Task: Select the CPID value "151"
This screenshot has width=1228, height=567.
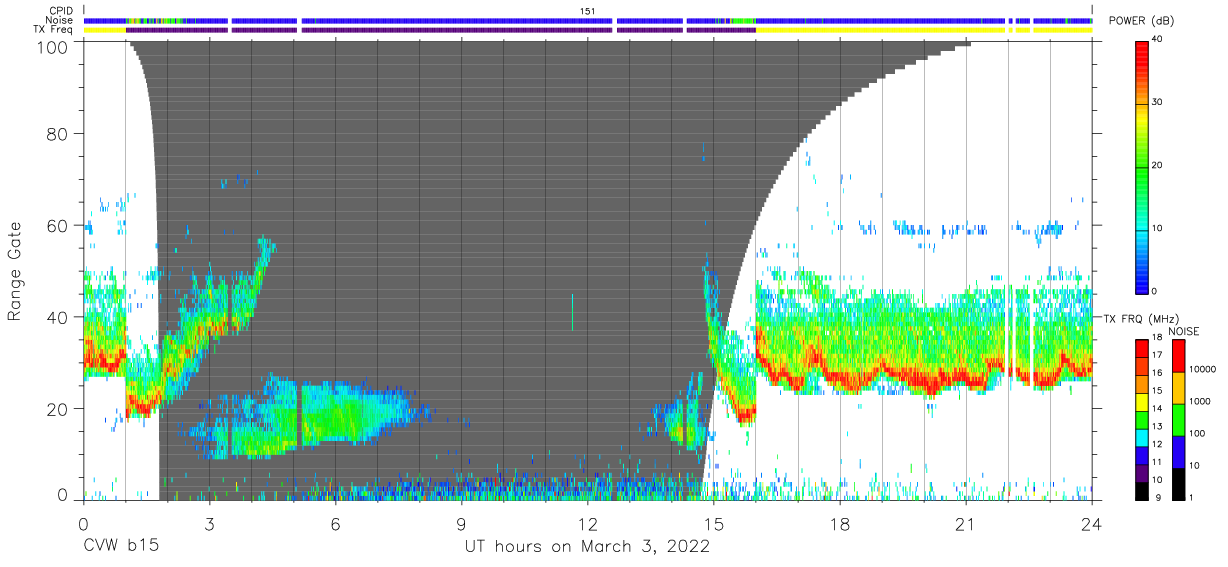Action: tap(588, 10)
